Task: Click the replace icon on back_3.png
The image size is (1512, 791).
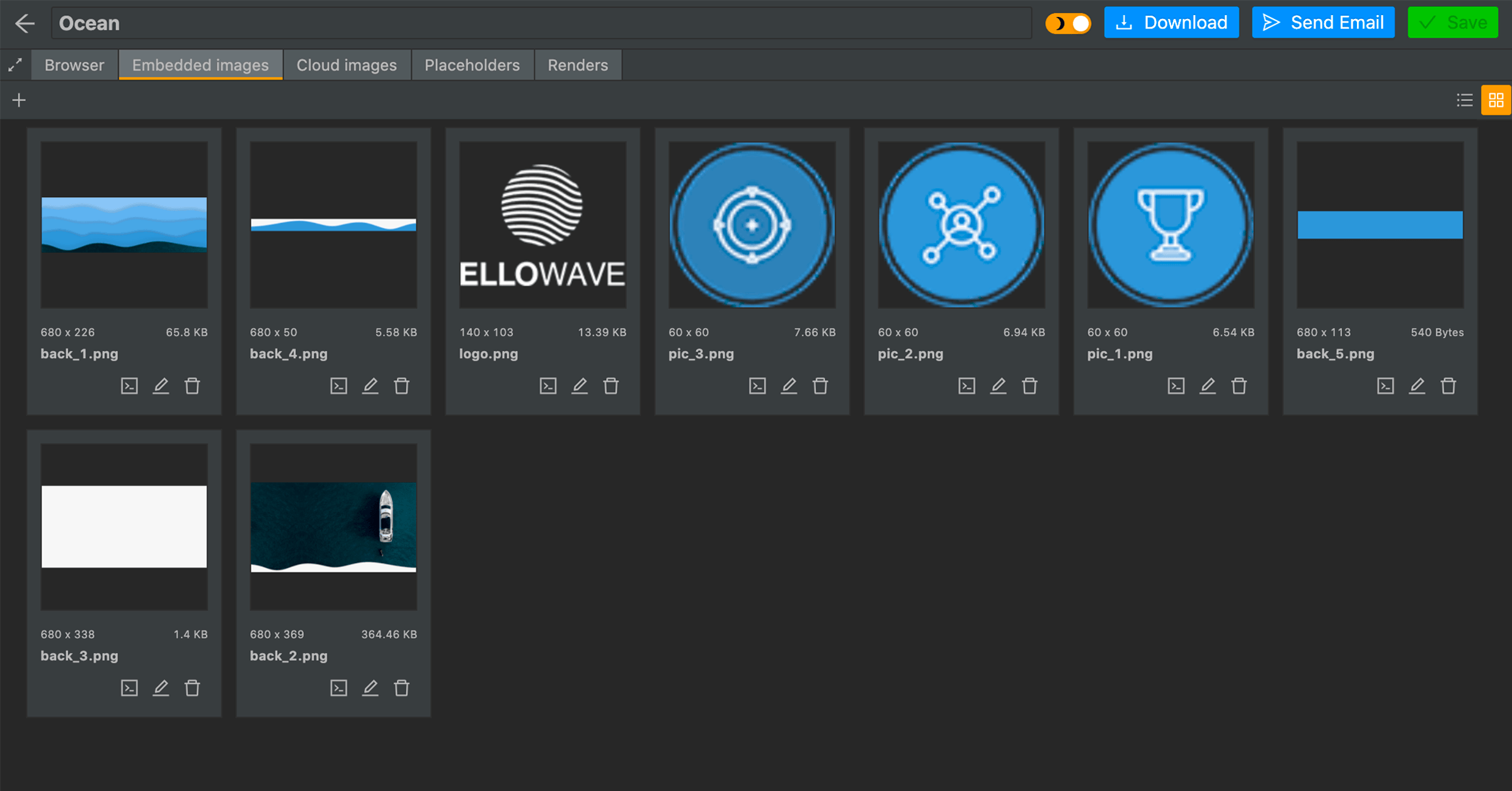Action: click(x=129, y=688)
